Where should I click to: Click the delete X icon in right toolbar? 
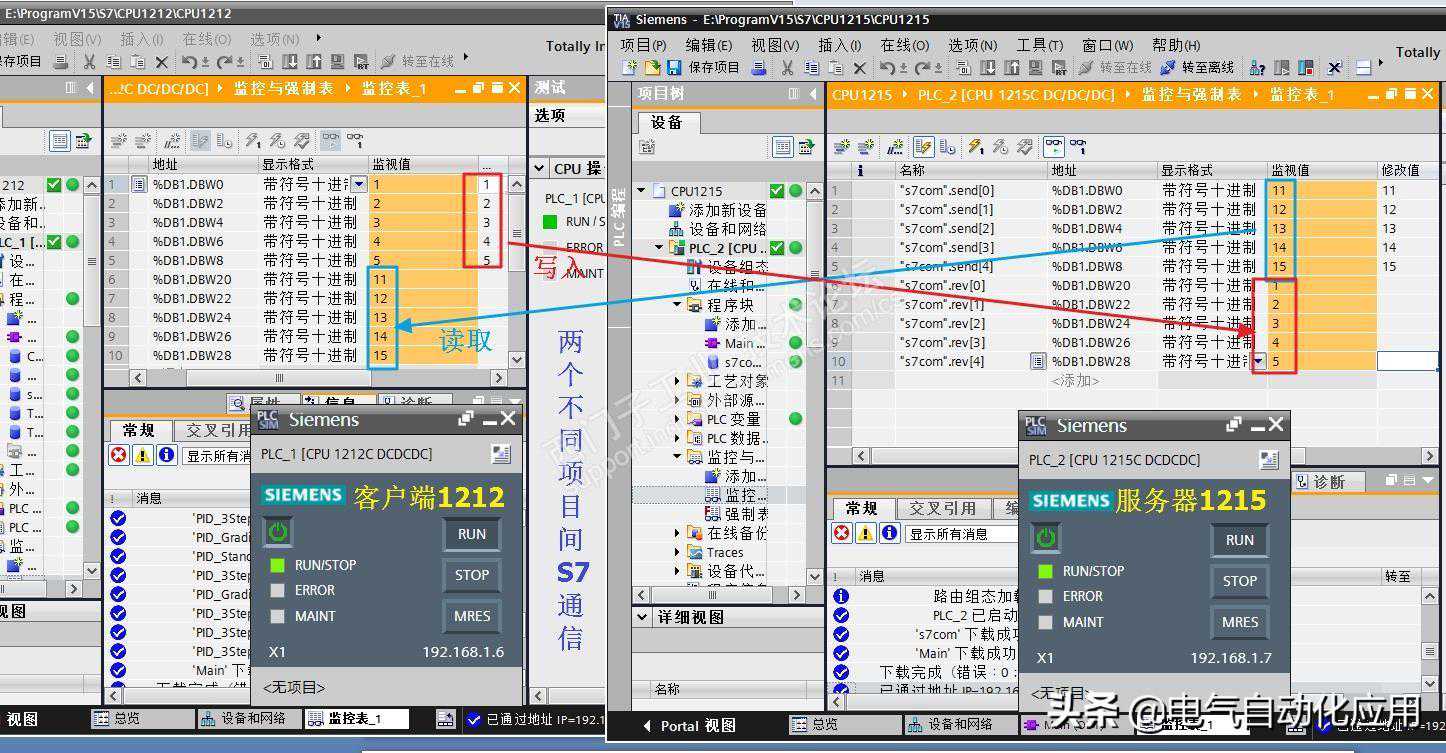click(859, 68)
